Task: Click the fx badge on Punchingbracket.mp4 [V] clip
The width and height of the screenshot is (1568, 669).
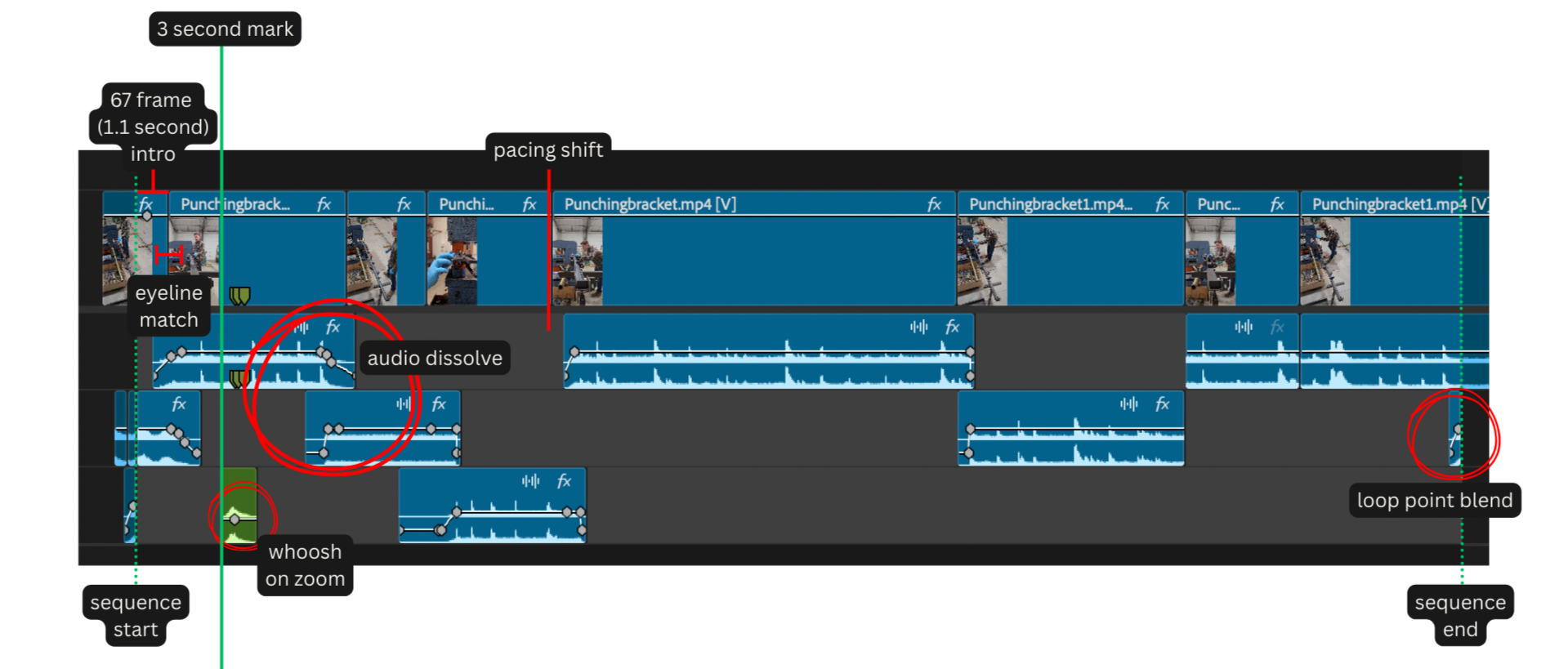Action: coord(934,204)
